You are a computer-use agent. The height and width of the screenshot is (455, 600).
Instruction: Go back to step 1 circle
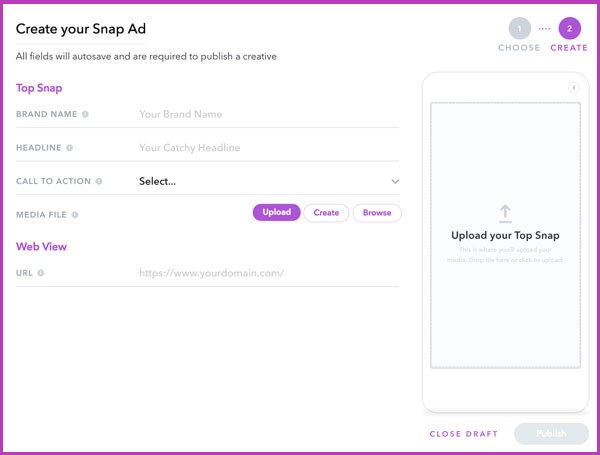pos(519,29)
